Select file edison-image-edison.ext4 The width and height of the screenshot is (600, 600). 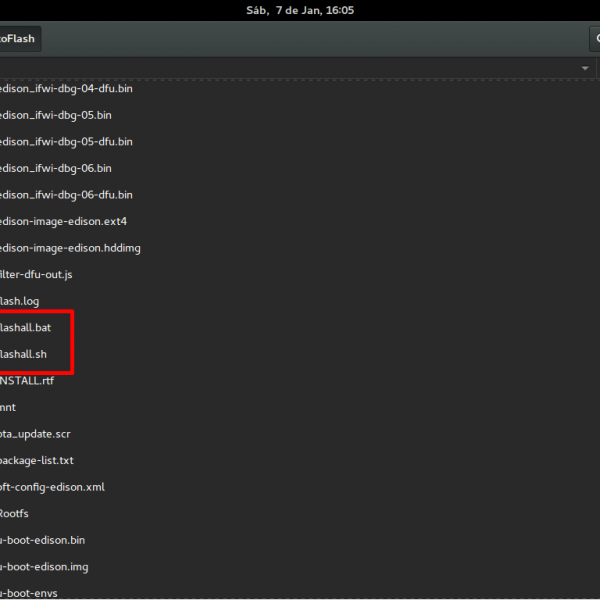63,222
